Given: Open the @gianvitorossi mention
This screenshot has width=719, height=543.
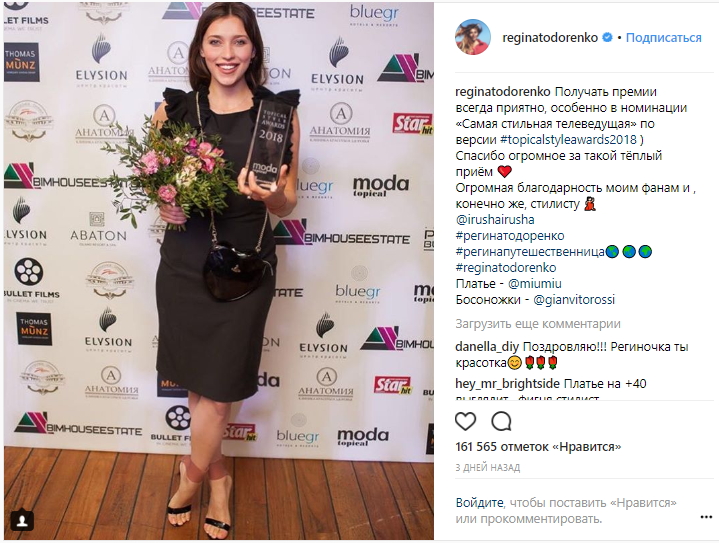Looking at the screenshot, I should click(574, 300).
